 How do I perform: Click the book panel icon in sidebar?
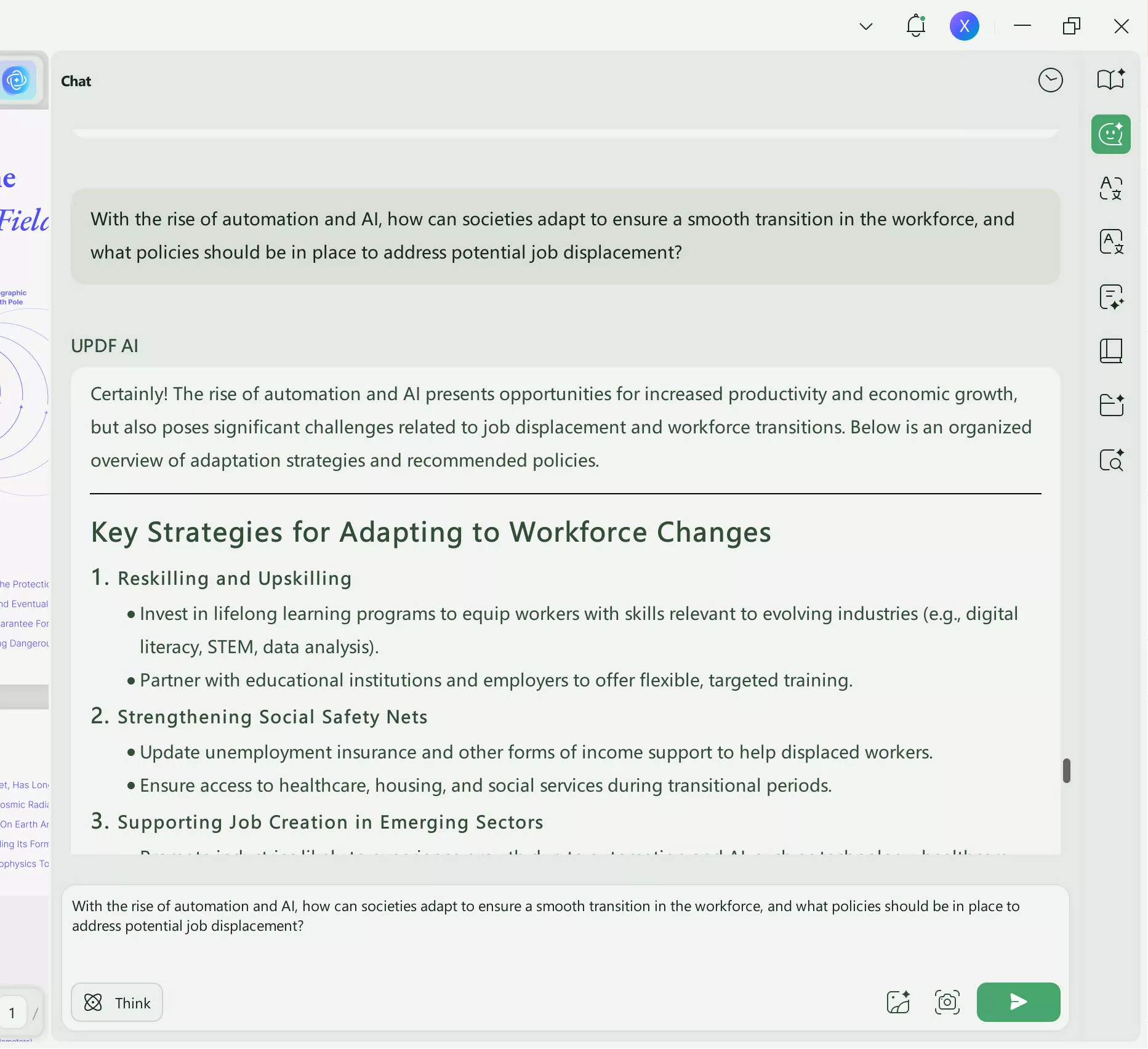coord(1110,351)
